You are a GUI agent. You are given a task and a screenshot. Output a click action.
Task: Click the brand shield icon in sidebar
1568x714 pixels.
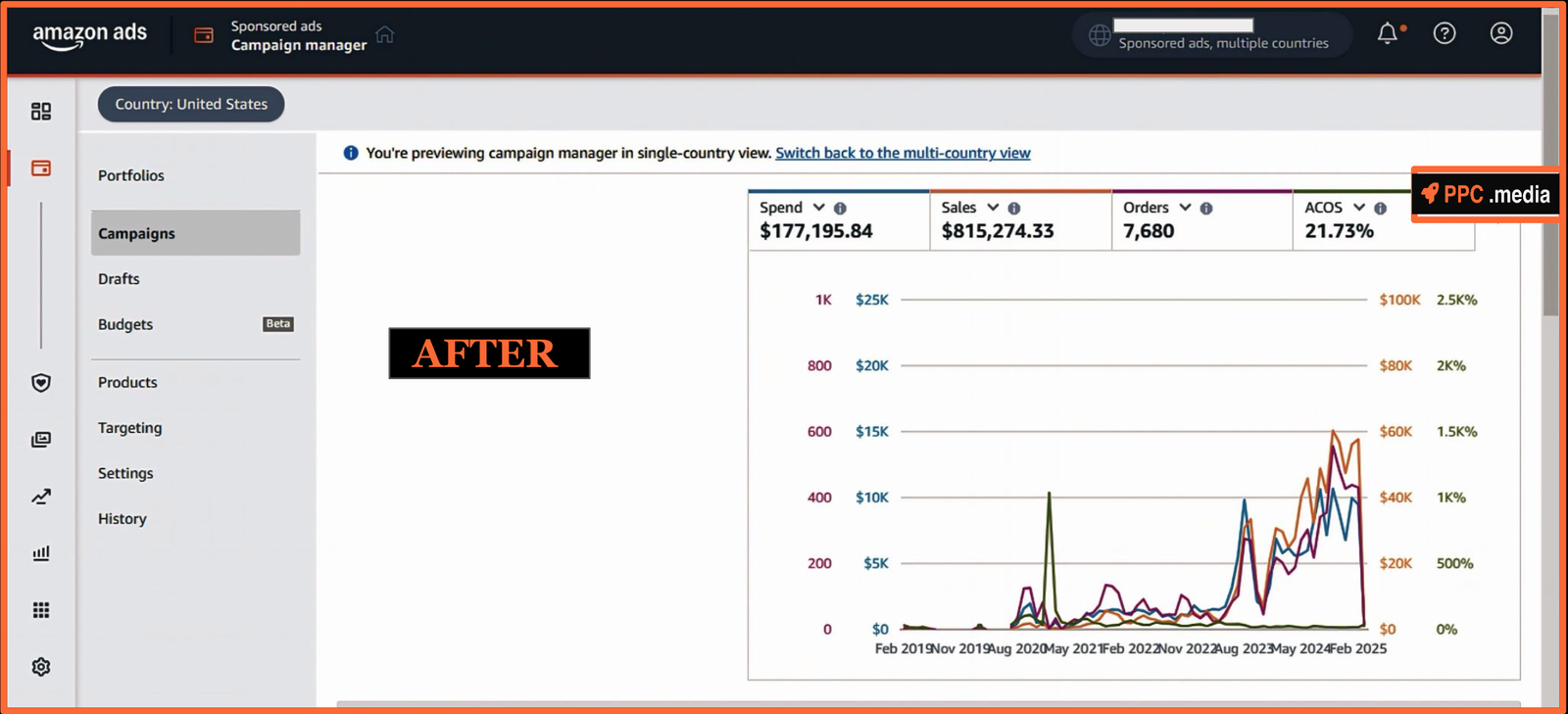tap(41, 383)
